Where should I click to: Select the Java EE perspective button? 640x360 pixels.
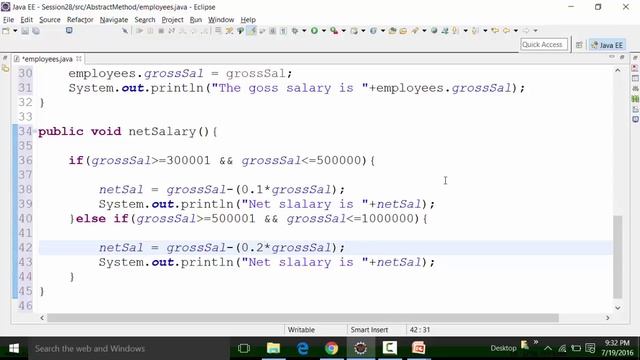tap(607, 45)
